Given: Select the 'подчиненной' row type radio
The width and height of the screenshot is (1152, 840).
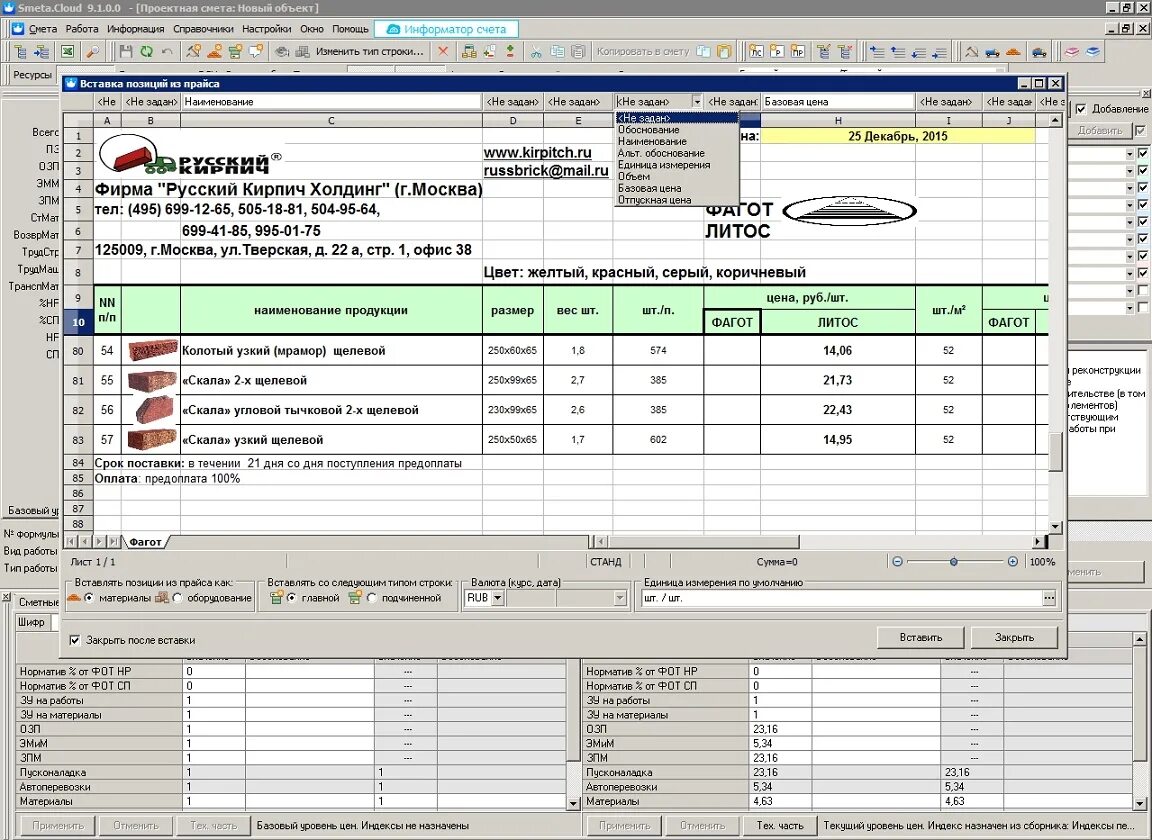Looking at the screenshot, I should (372, 598).
